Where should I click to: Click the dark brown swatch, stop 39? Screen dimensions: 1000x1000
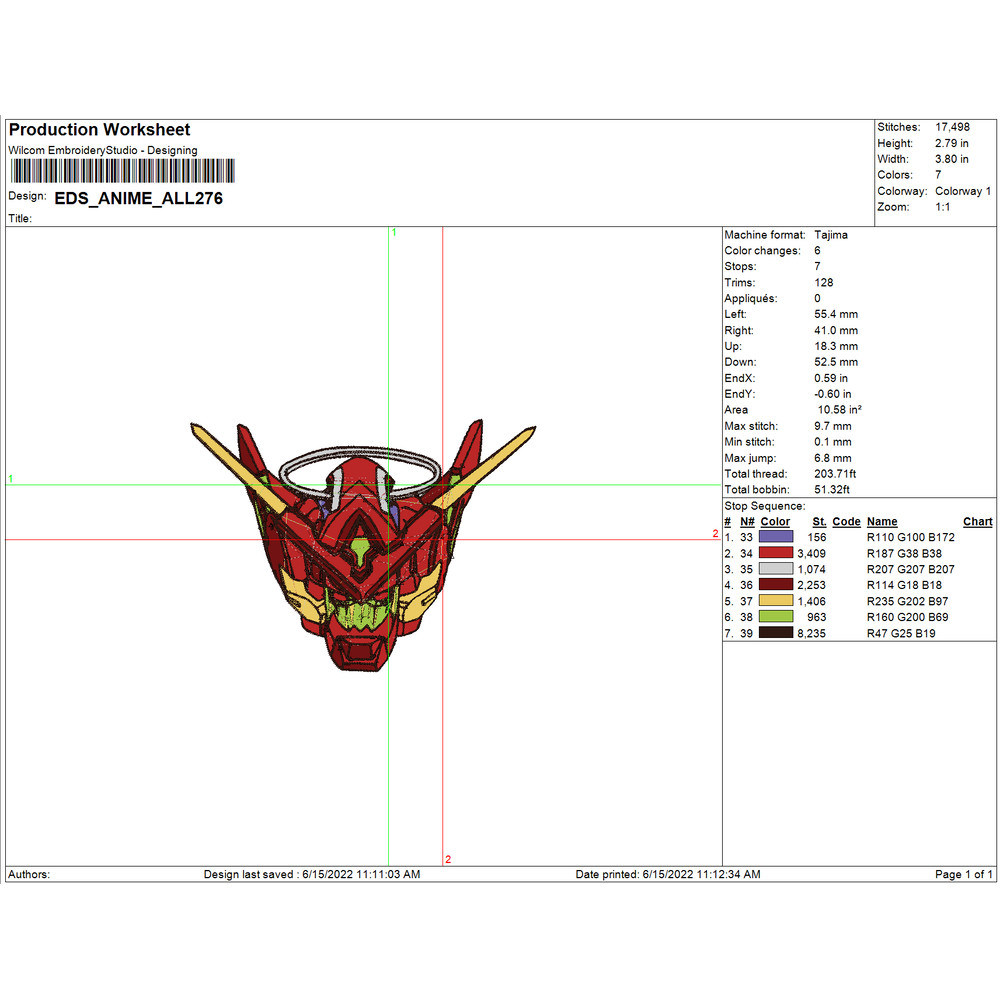pos(776,633)
